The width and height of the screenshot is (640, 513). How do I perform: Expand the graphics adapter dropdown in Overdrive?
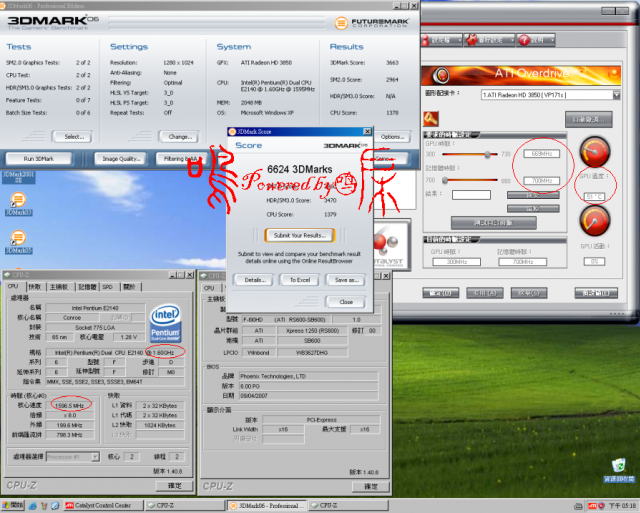coord(616,95)
